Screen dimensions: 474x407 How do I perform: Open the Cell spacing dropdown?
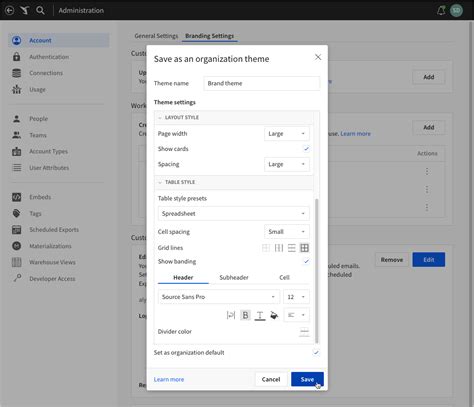pyautogui.click(x=287, y=232)
